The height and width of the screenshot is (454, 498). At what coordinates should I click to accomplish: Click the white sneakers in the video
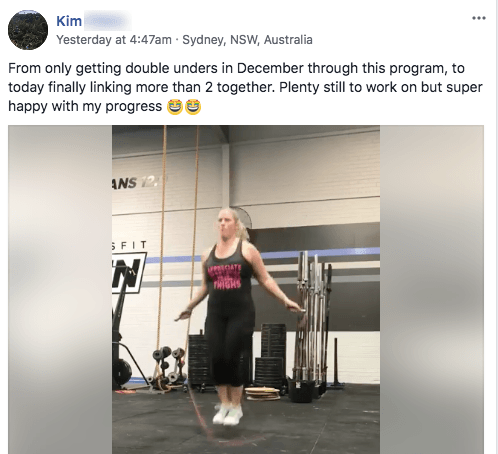coord(228,414)
